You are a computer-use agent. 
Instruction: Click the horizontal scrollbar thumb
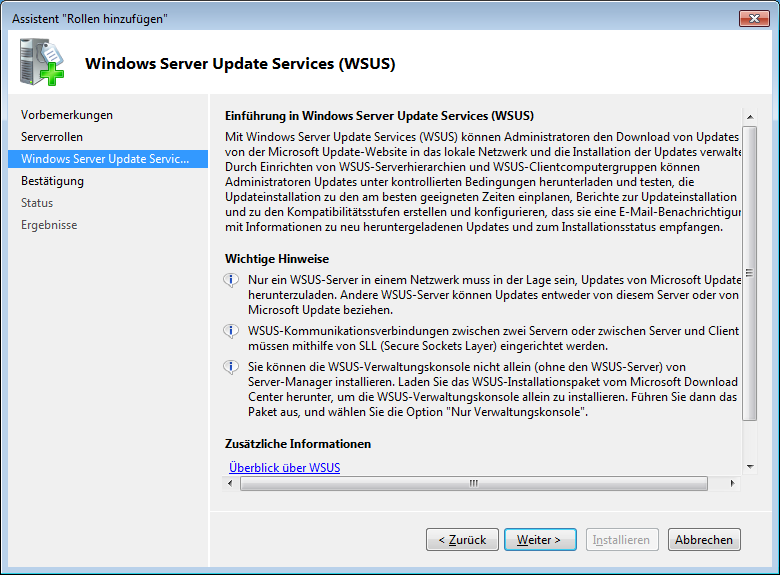(474, 483)
